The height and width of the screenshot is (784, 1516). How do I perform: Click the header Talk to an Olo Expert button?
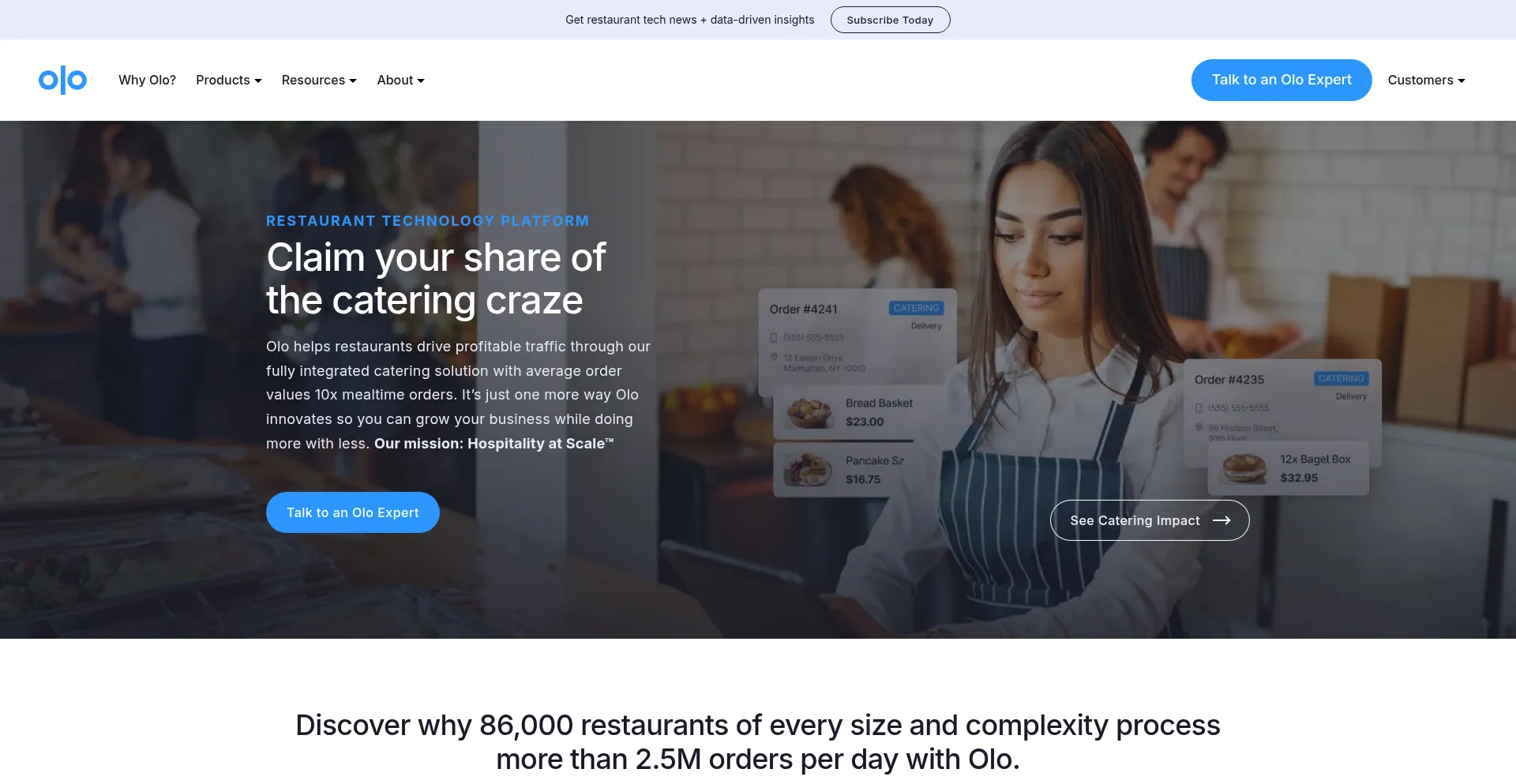tap(1281, 80)
